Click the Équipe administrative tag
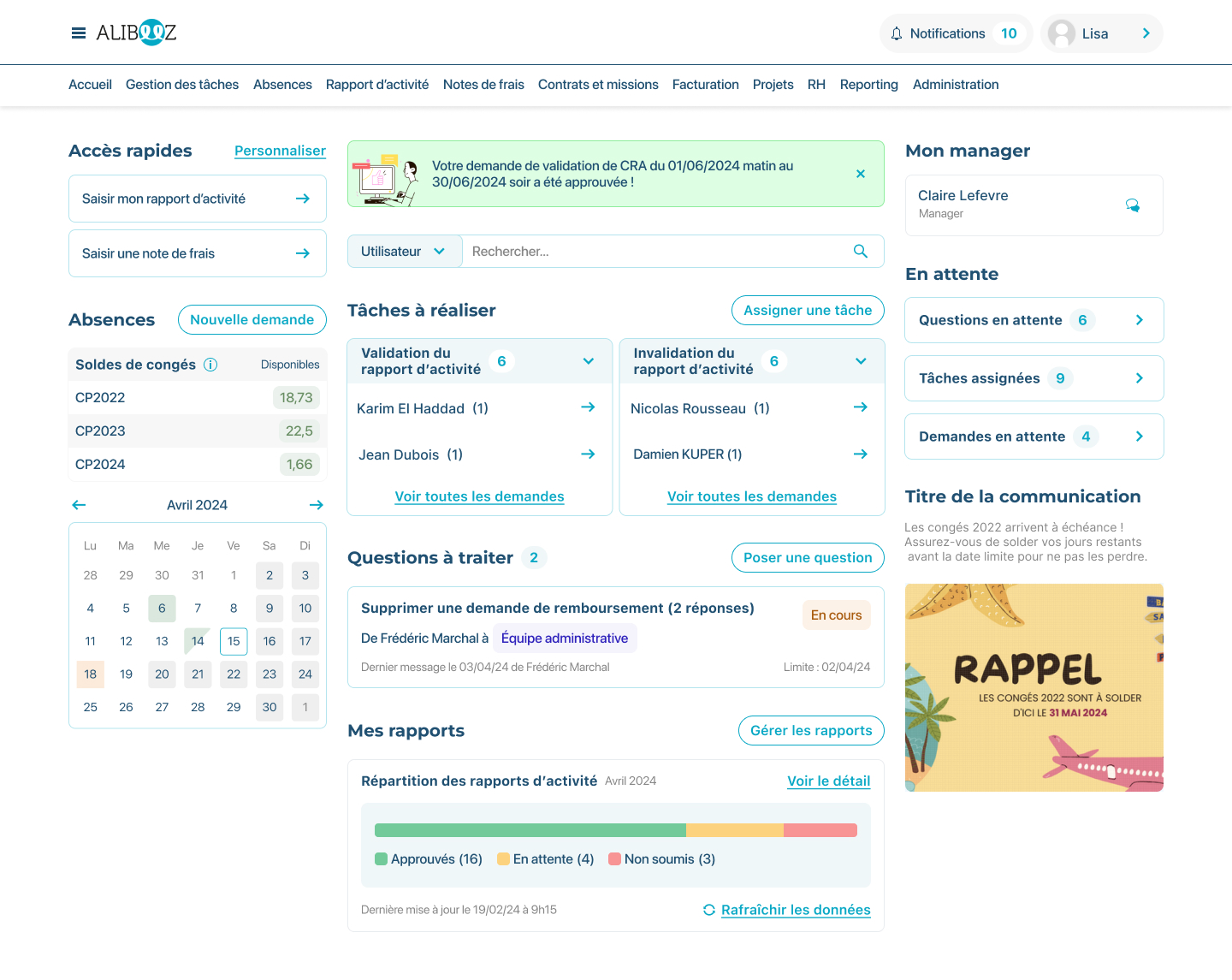Image resolution: width=1232 pixels, height=980 pixels. (x=565, y=638)
